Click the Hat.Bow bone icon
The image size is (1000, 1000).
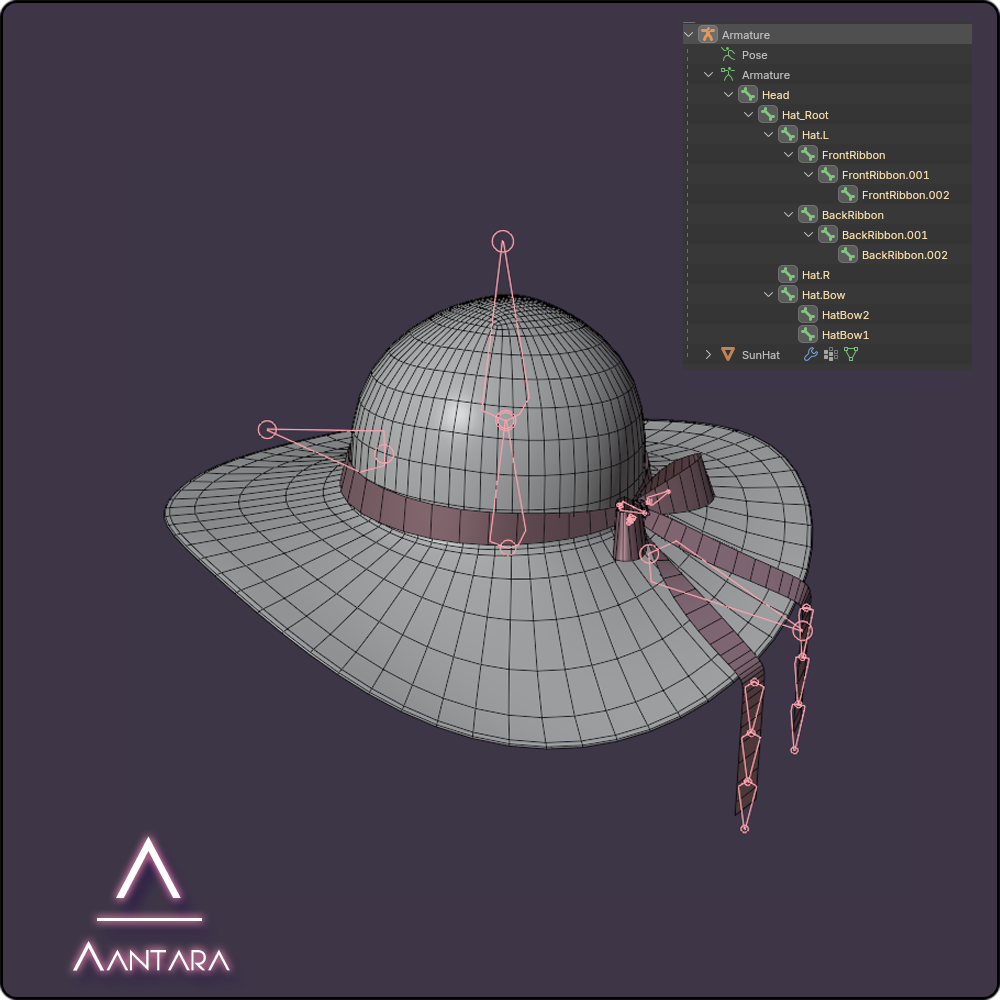788,295
